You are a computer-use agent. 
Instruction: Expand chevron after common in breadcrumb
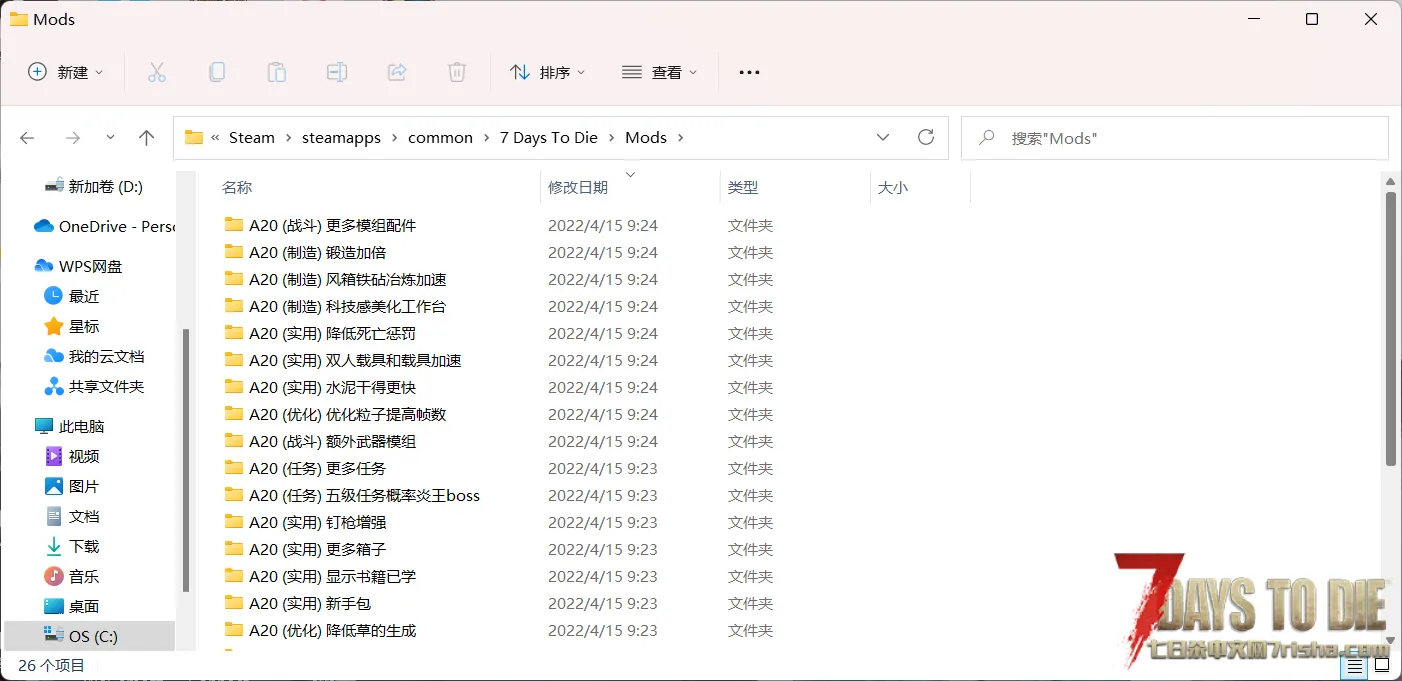(486, 138)
